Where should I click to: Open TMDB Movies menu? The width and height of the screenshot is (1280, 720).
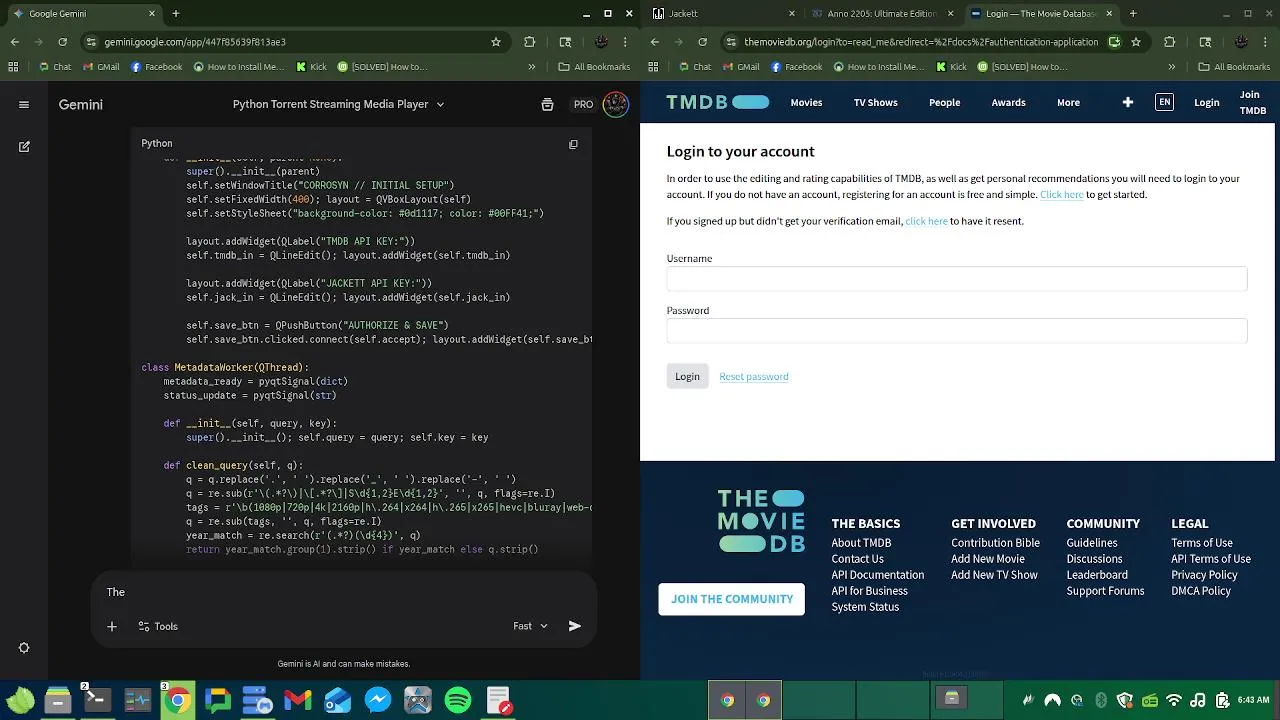(x=806, y=103)
